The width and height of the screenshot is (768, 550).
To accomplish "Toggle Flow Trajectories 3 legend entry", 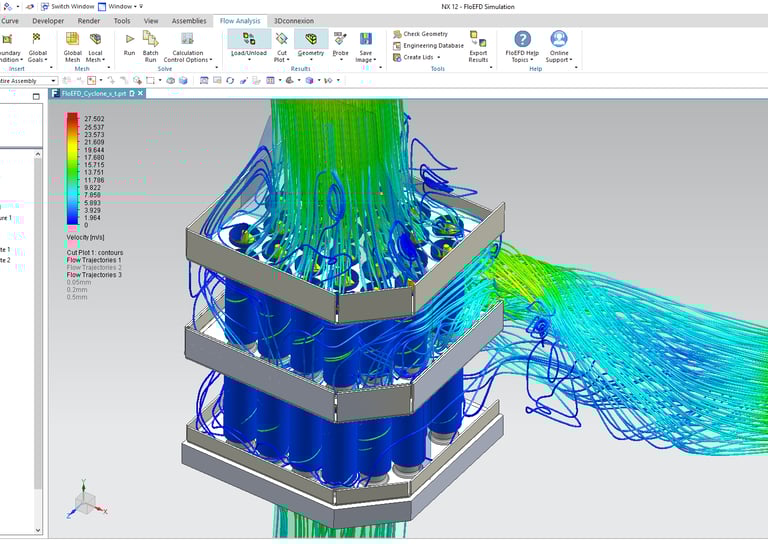I will (x=94, y=275).
